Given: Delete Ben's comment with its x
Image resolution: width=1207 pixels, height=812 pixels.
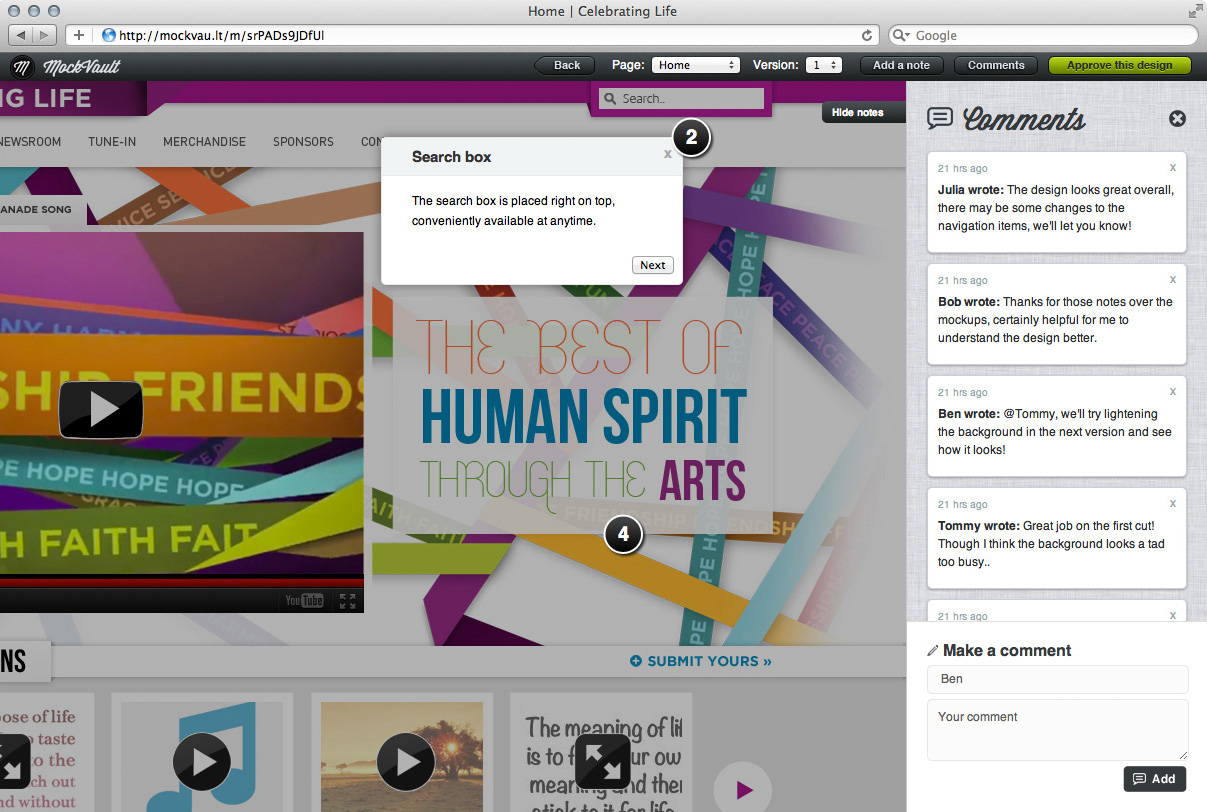Looking at the screenshot, I should pyautogui.click(x=1173, y=391).
